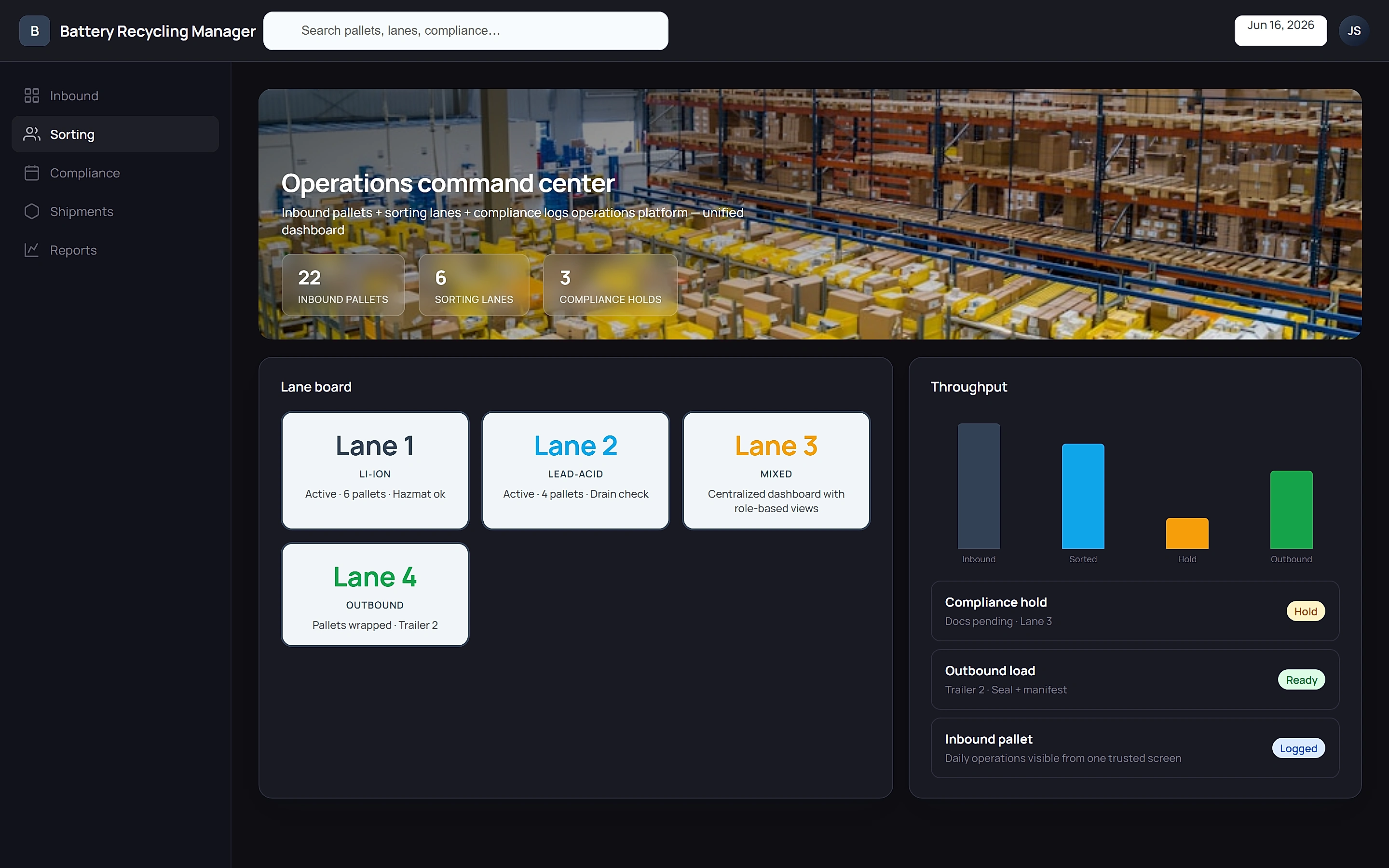The width and height of the screenshot is (1389, 868).
Task: Click the Inbound grid icon in sidebar
Action: (x=31, y=95)
